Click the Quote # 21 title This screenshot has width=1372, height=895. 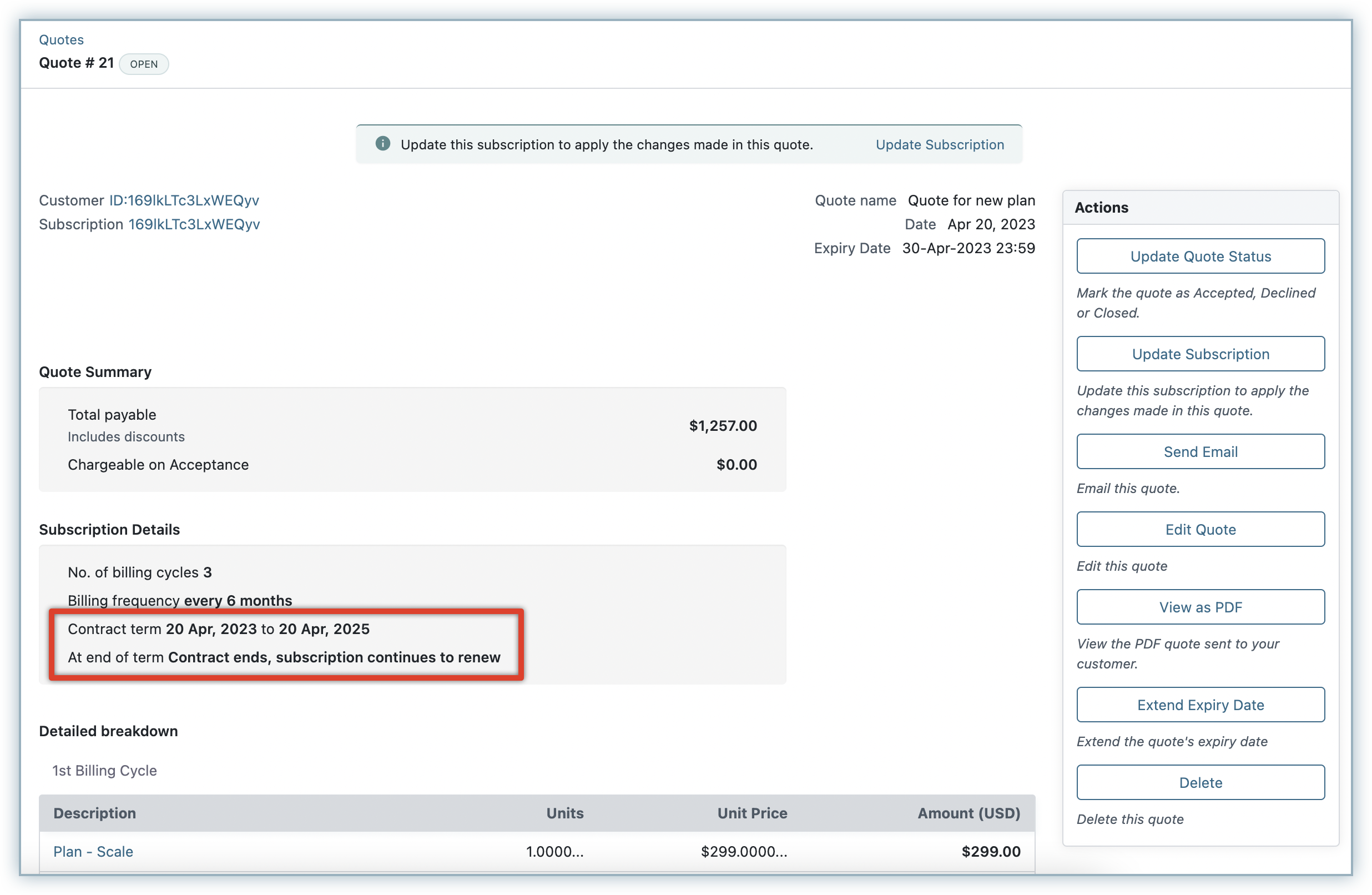(x=76, y=63)
